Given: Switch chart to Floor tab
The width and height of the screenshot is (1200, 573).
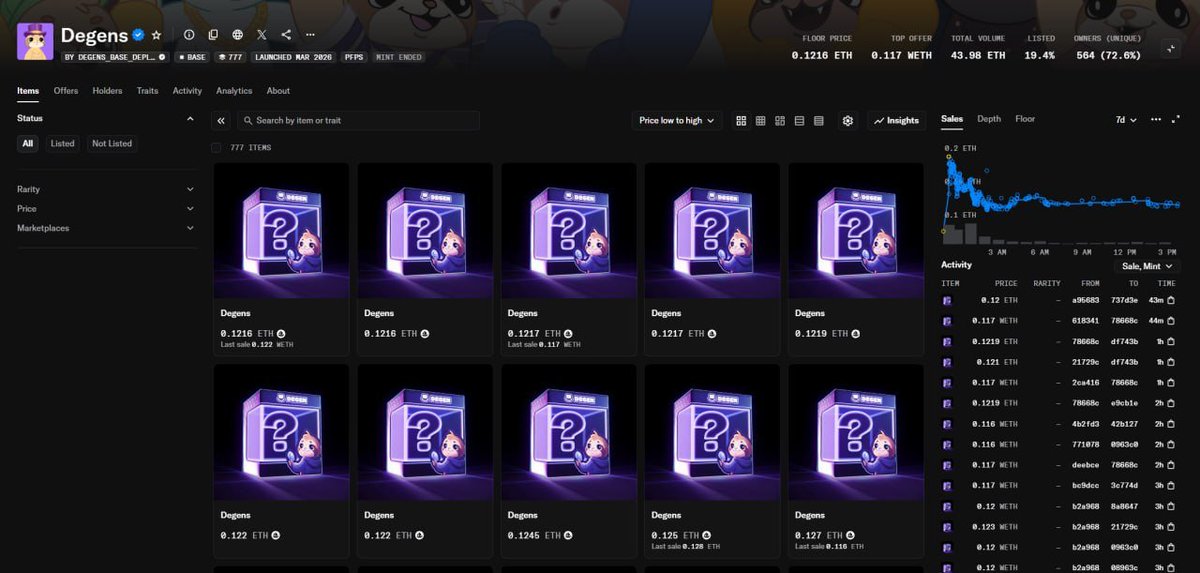Looking at the screenshot, I should (x=1025, y=118).
